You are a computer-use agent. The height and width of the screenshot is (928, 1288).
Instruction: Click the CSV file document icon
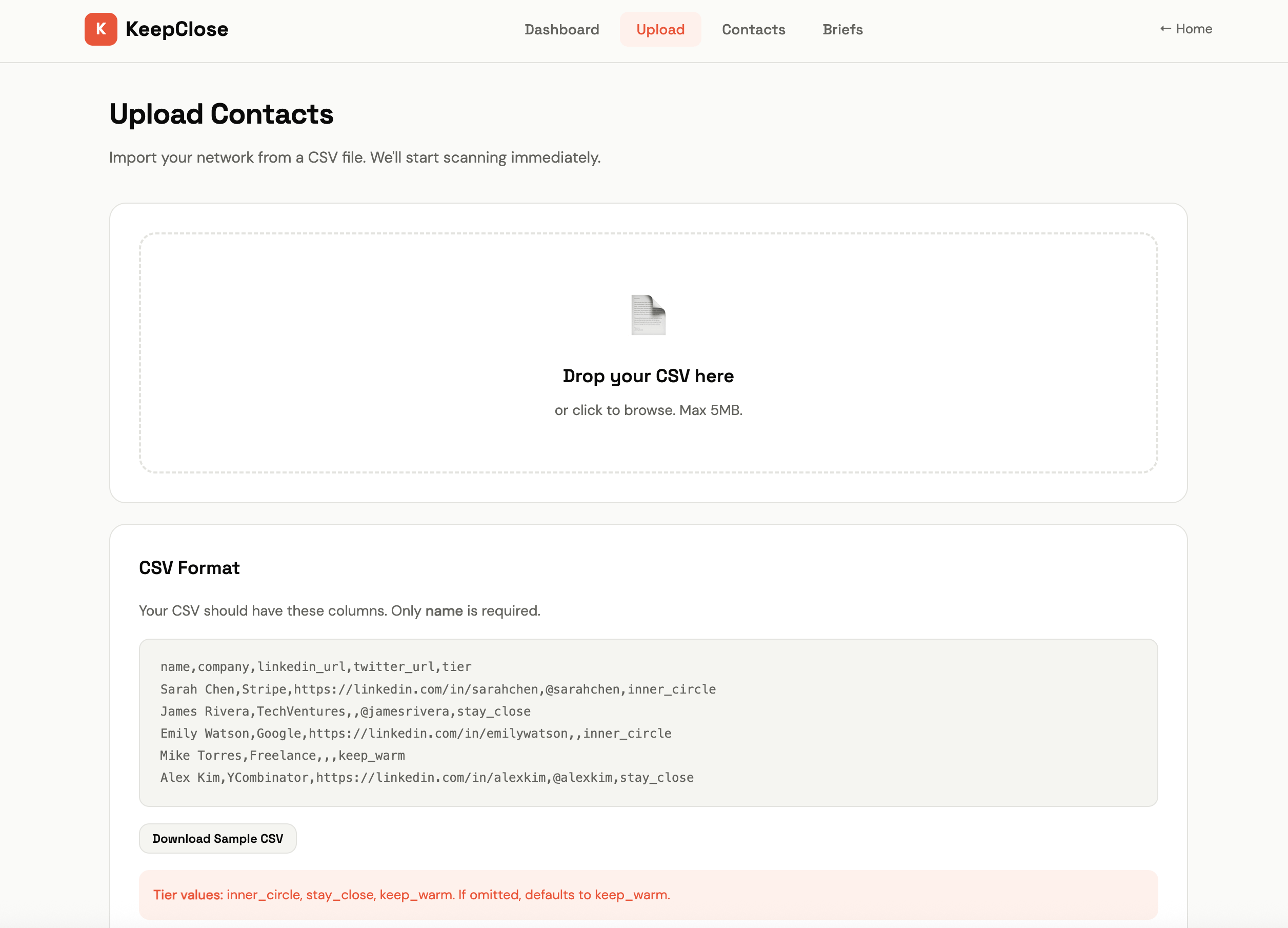click(648, 315)
